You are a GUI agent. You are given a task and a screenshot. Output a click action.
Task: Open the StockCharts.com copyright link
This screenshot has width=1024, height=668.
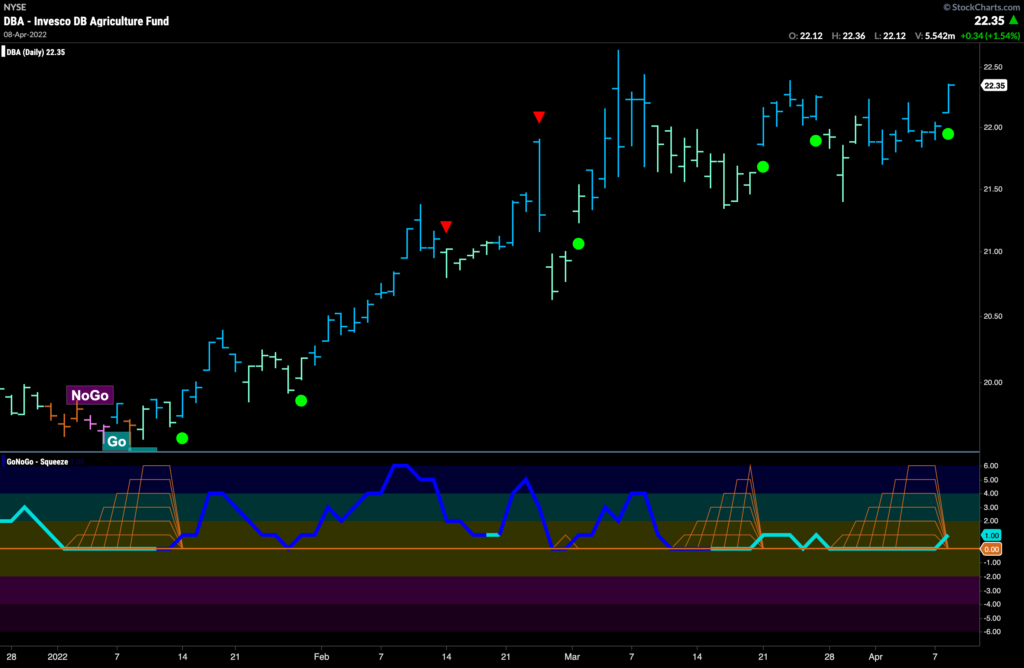(x=982, y=7)
